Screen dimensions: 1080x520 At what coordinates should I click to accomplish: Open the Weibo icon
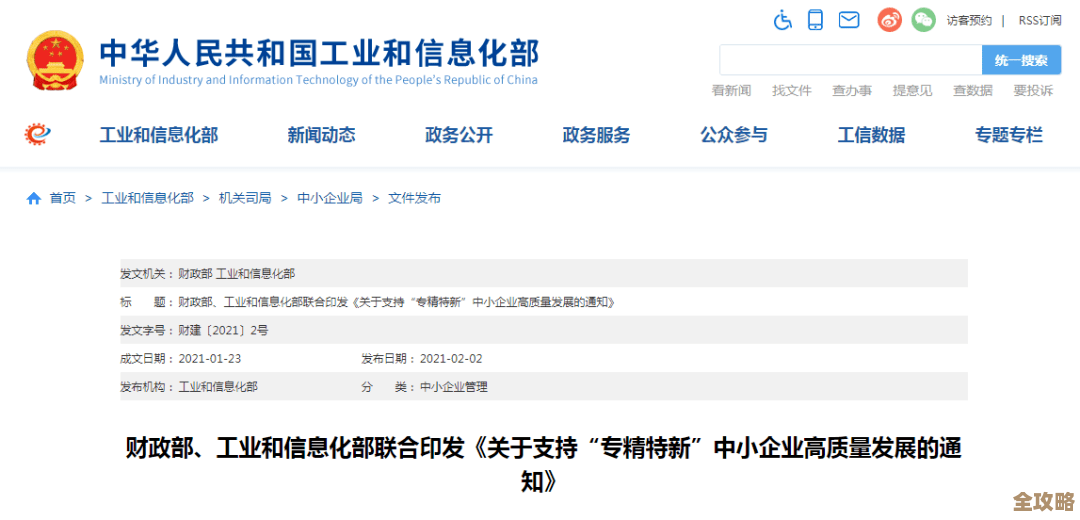[889, 19]
